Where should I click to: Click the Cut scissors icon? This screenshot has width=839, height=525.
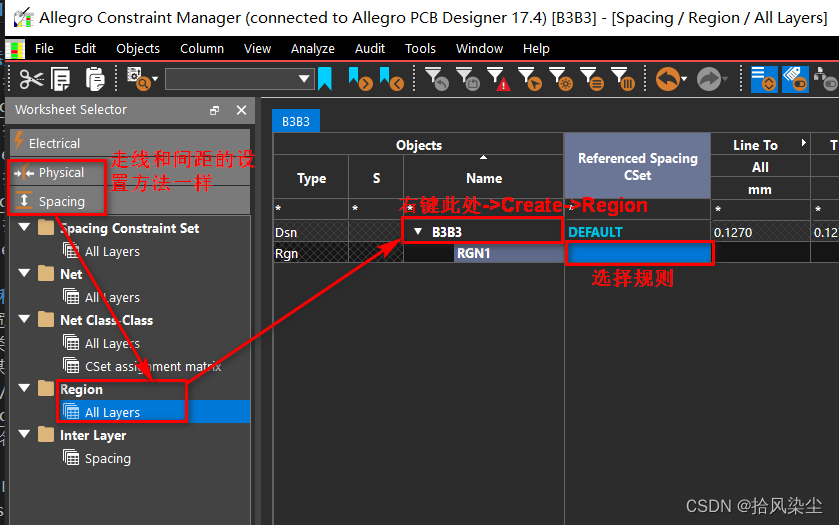[31, 80]
